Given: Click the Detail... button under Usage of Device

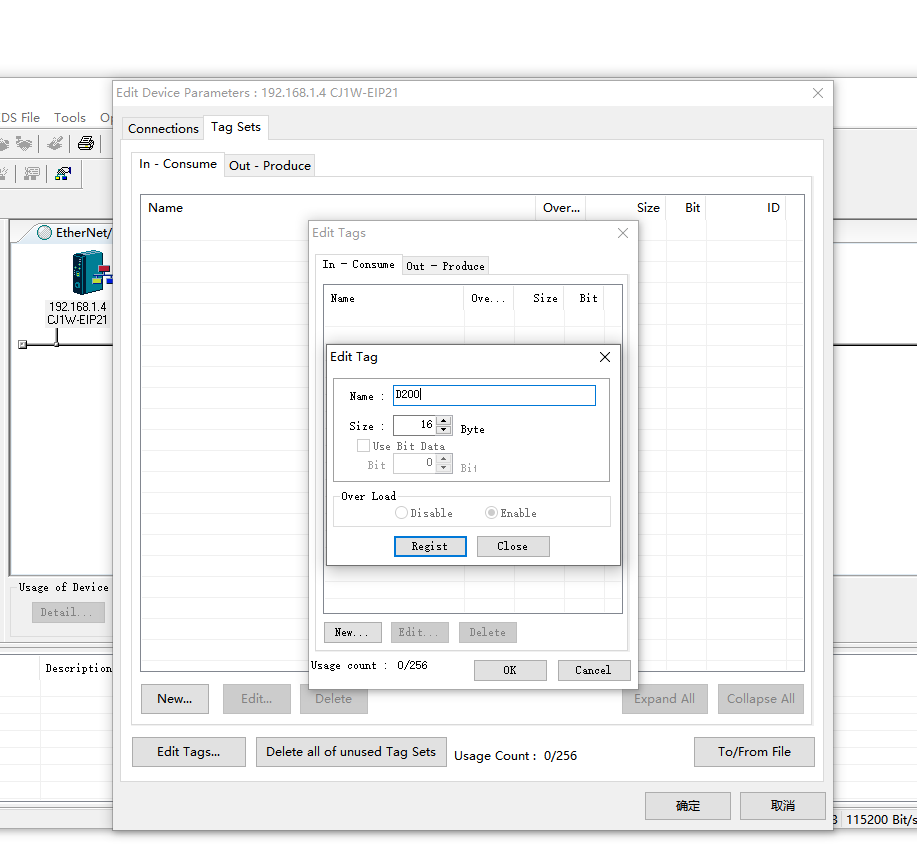Looking at the screenshot, I should coord(68,612).
